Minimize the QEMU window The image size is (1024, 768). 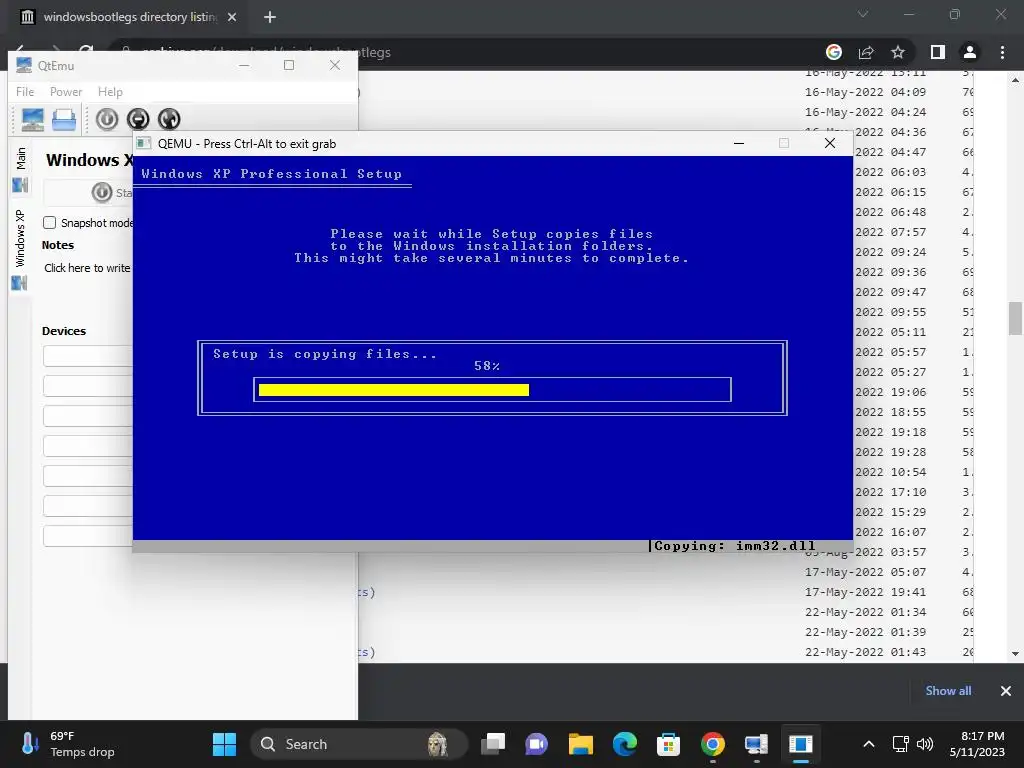pos(739,144)
